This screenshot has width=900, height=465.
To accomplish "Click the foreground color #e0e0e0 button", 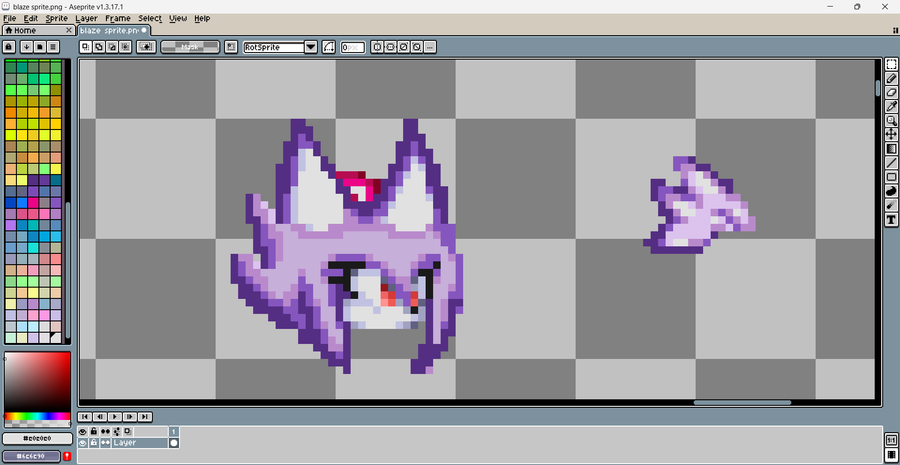I will (x=37, y=438).
